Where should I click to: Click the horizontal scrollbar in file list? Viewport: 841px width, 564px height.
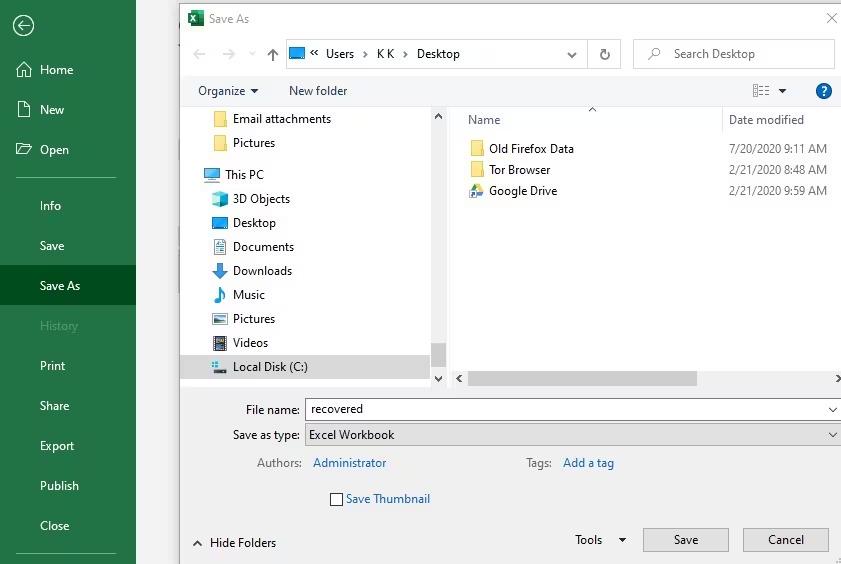[582, 379]
